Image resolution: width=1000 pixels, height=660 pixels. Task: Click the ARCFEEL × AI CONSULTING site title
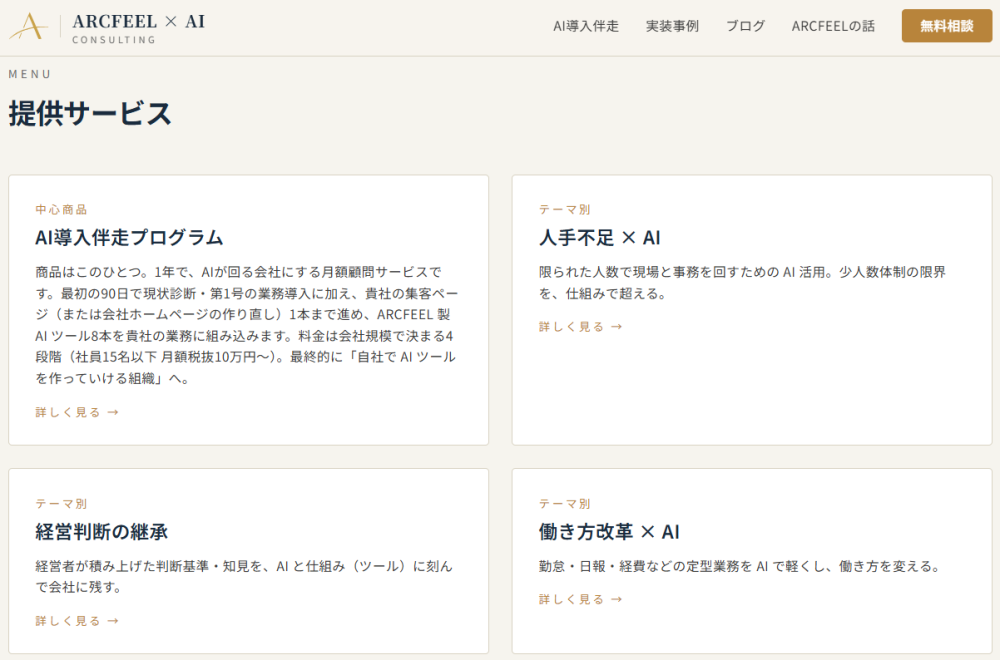pos(138,28)
